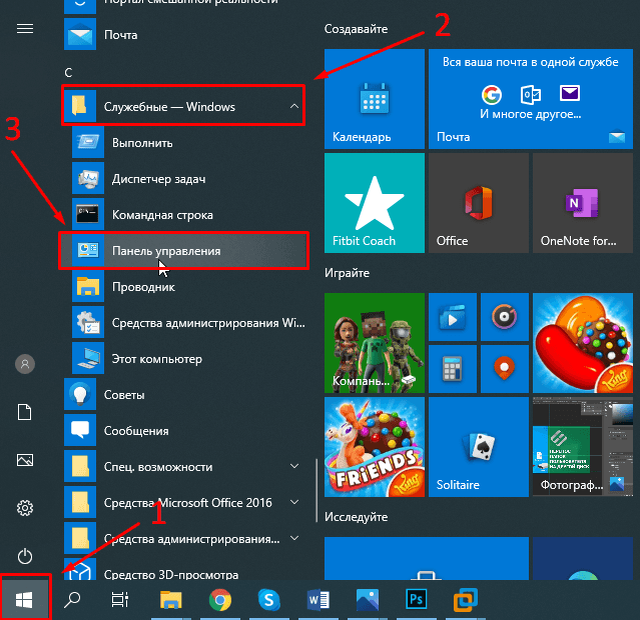Image resolution: width=640 pixels, height=620 pixels.
Task: Launch Photoshop from the taskbar
Action: pos(416,600)
